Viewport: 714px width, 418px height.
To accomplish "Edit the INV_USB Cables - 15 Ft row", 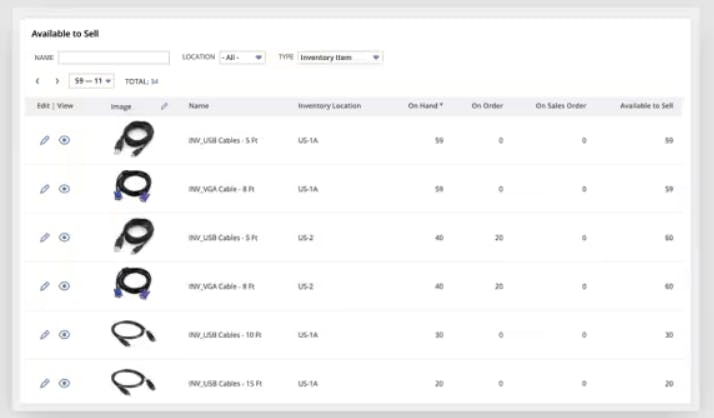I will coord(45,384).
